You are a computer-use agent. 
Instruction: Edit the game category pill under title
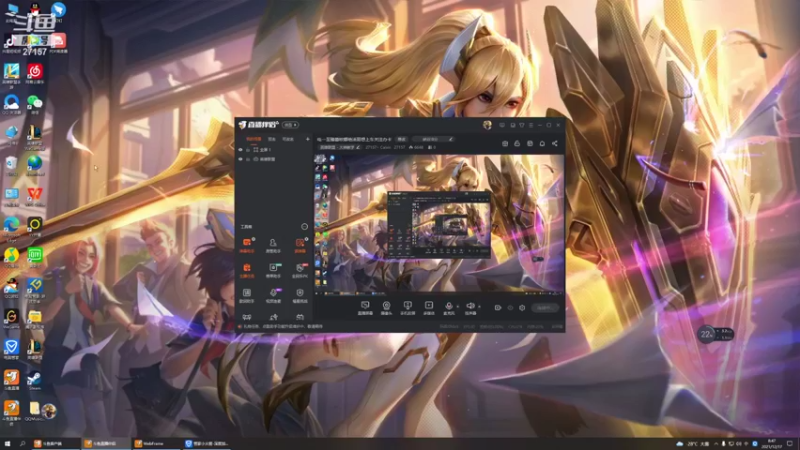pos(340,147)
